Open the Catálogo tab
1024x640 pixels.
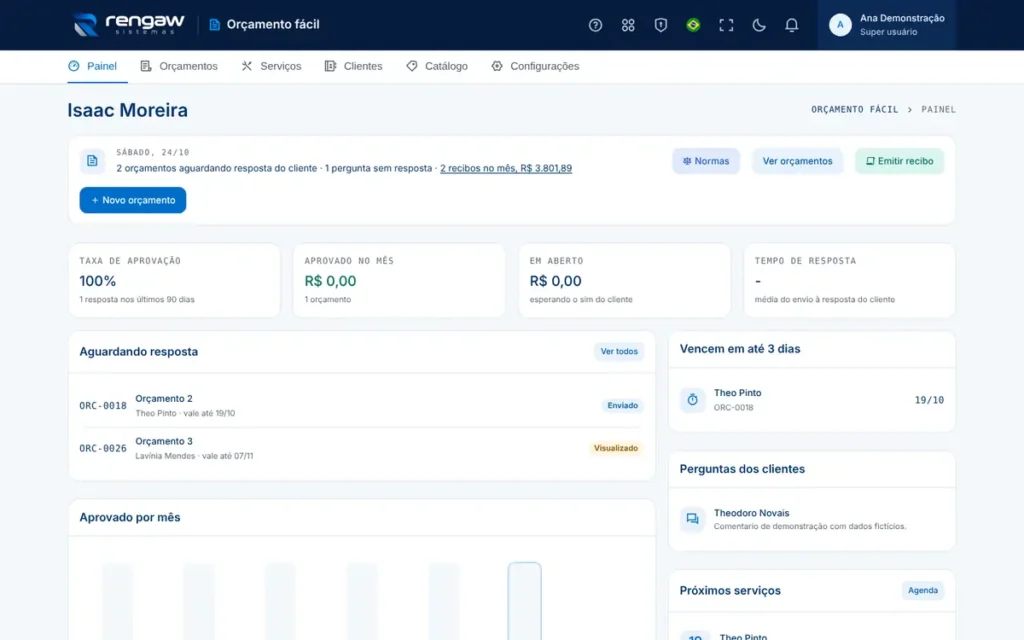point(437,66)
